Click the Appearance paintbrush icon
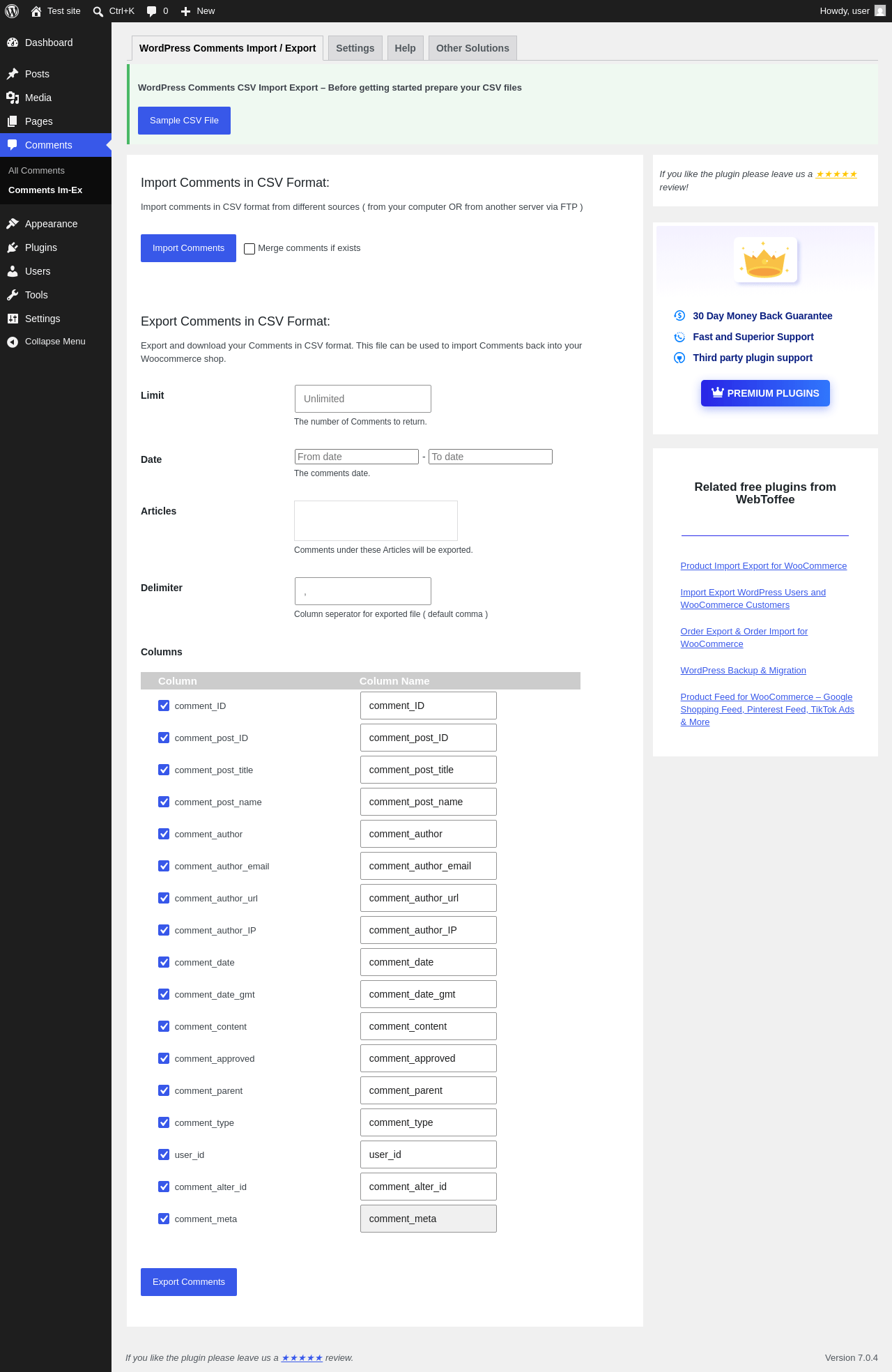This screenshot has height=1372, width=892. coord(13,224)
